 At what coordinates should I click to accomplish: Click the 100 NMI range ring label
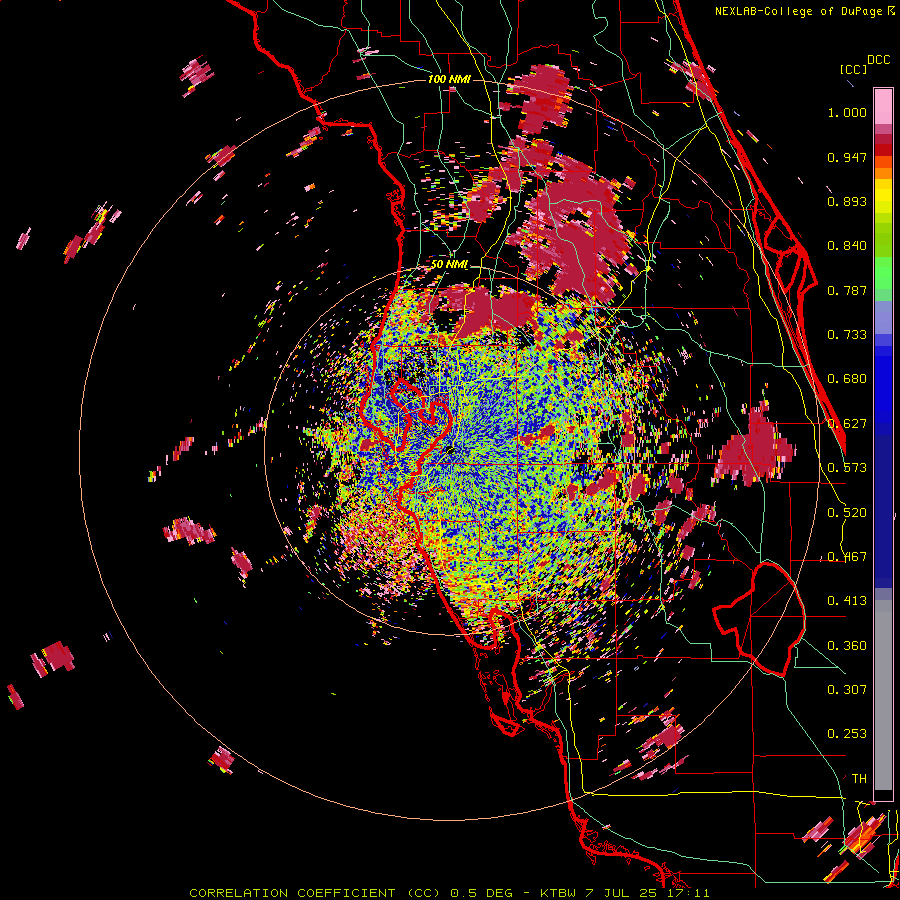[449, 79]
